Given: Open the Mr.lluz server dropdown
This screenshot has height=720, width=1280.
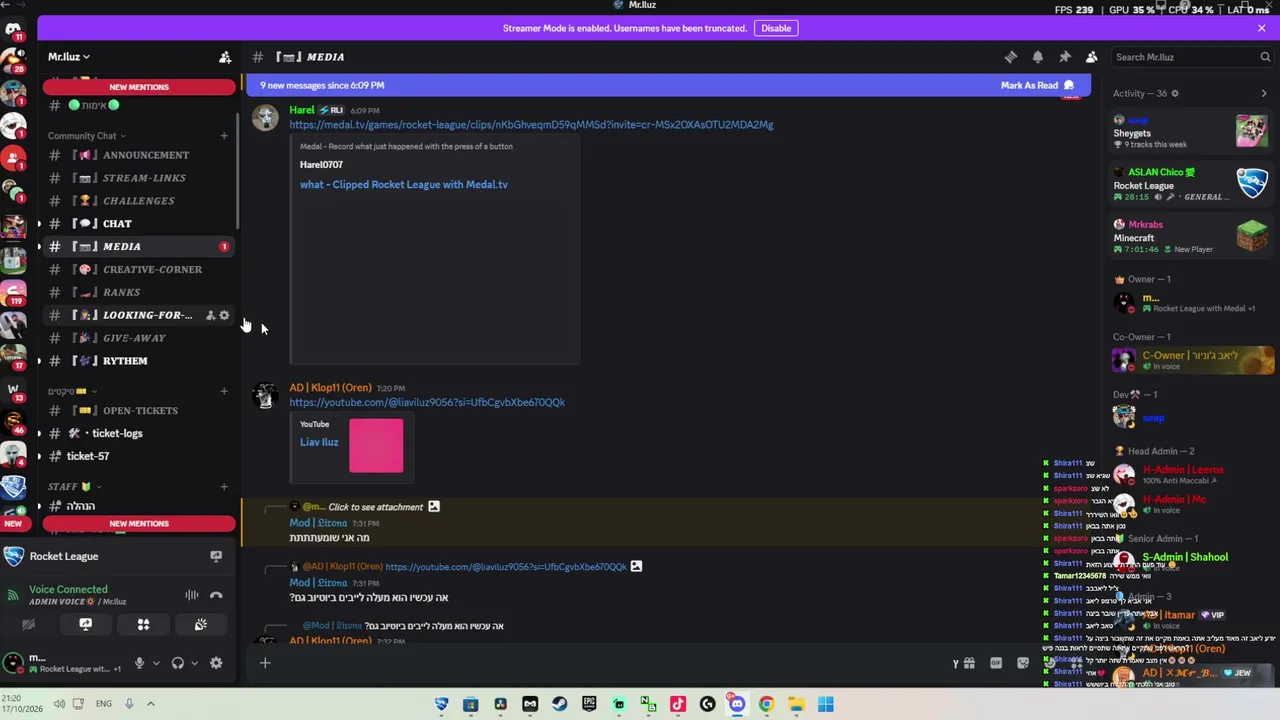Looking at the screenshot, I should click(x=69, y=57).
